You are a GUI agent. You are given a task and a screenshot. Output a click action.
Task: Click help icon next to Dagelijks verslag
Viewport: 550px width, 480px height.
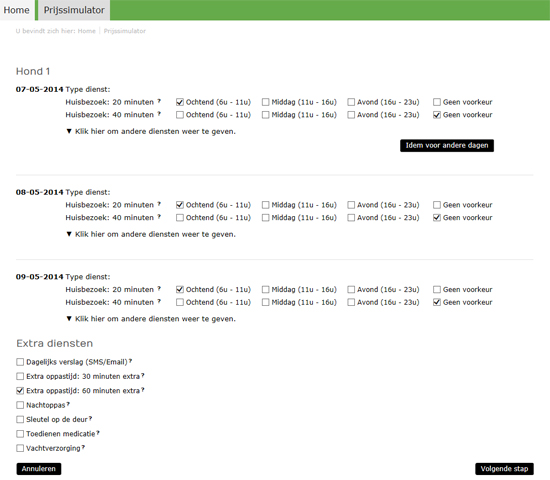pos(130,361)
